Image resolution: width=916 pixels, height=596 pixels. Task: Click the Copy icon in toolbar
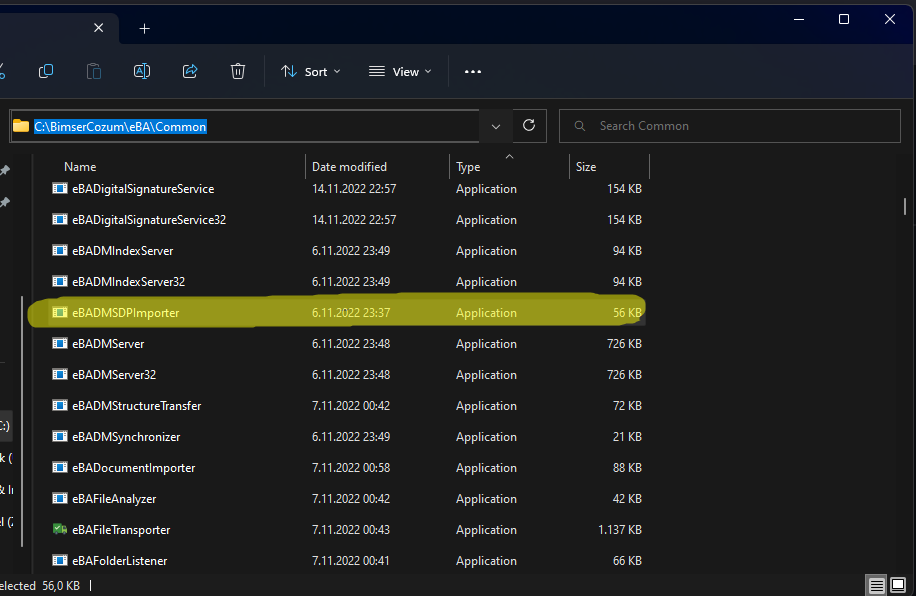(46, 71)
